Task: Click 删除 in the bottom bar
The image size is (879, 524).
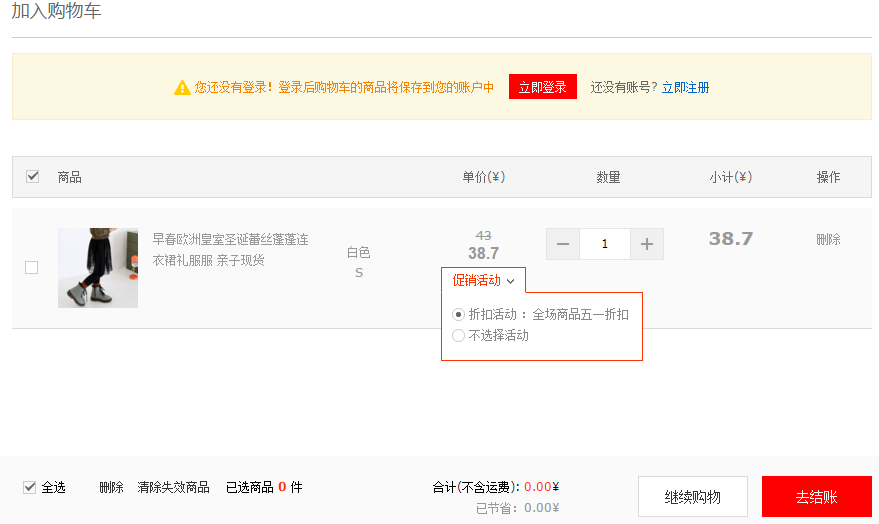Action: point(111,487)
